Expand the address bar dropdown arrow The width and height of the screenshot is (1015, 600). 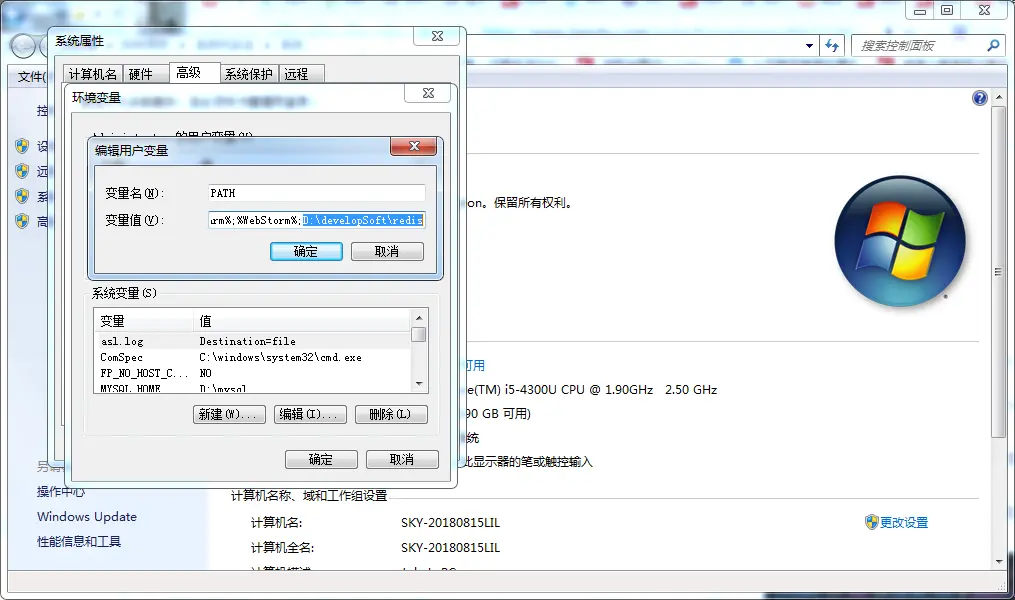pyautogui.click(x=809, y=46)
